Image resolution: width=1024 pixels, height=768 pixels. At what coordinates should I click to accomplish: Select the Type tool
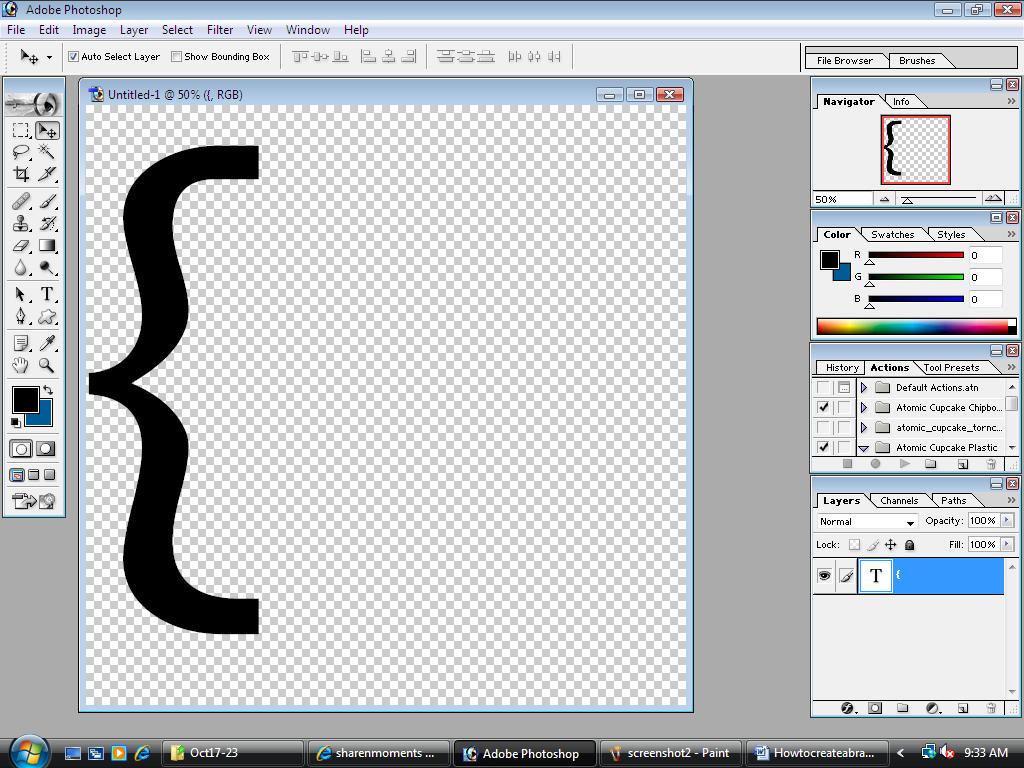click(x=47, y=295)
